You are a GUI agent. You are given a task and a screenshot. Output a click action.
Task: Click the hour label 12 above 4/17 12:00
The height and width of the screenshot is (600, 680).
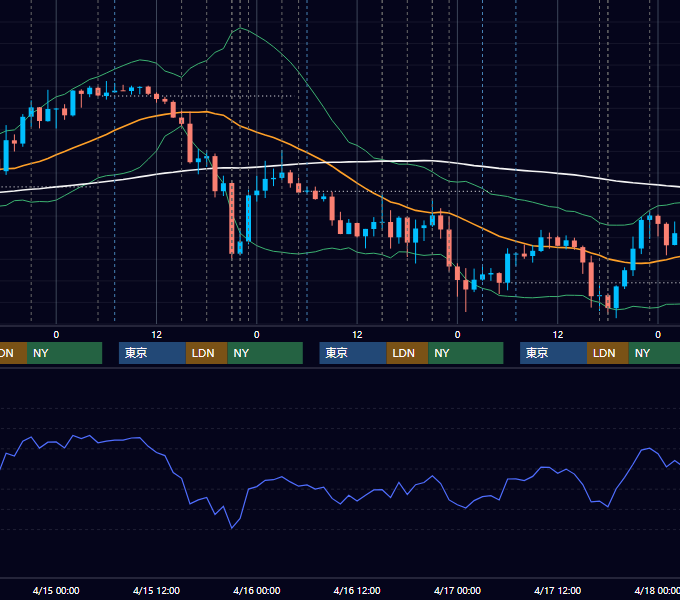558,335
